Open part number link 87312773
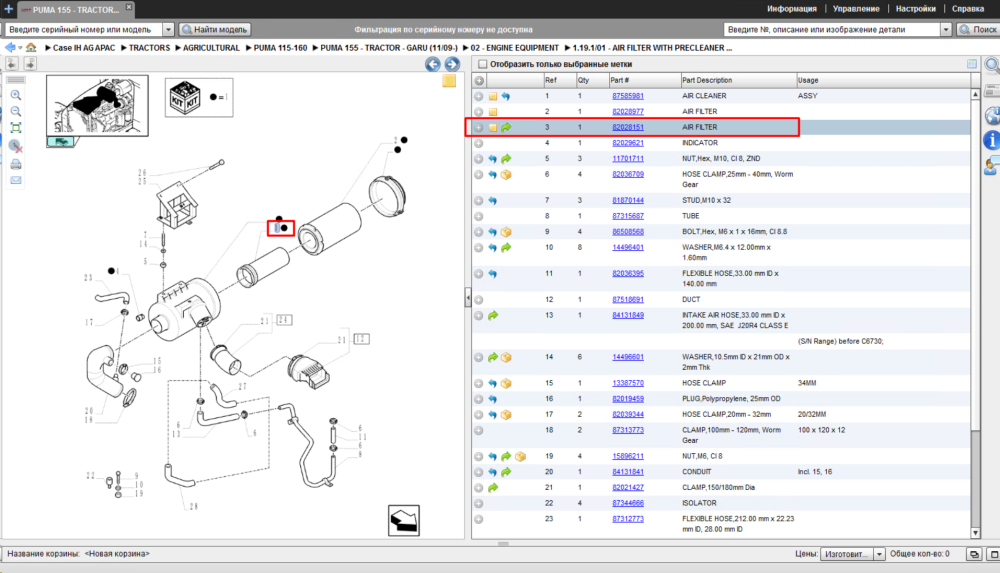1000x573 pixels. [x=628, y=519]
